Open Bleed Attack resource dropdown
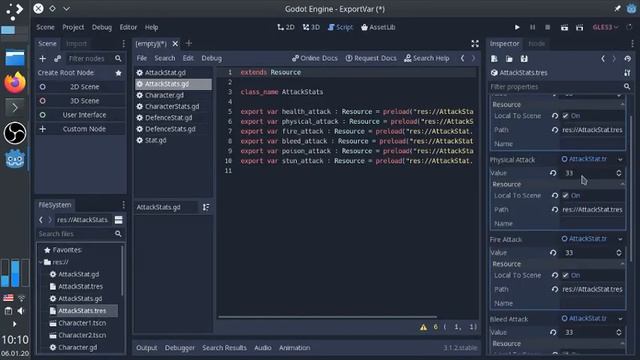640x360 pixels. 620,318
